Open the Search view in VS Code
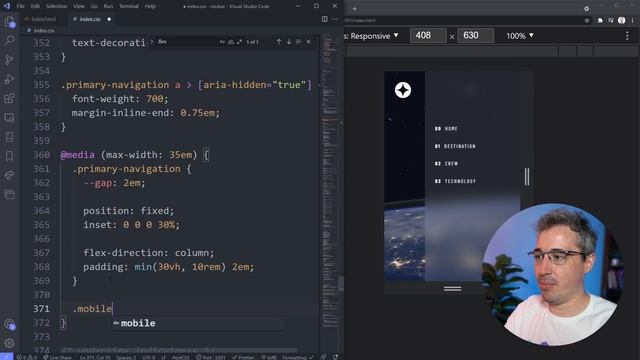Viewport: 640px width, 360px height. tap(9, 40)
